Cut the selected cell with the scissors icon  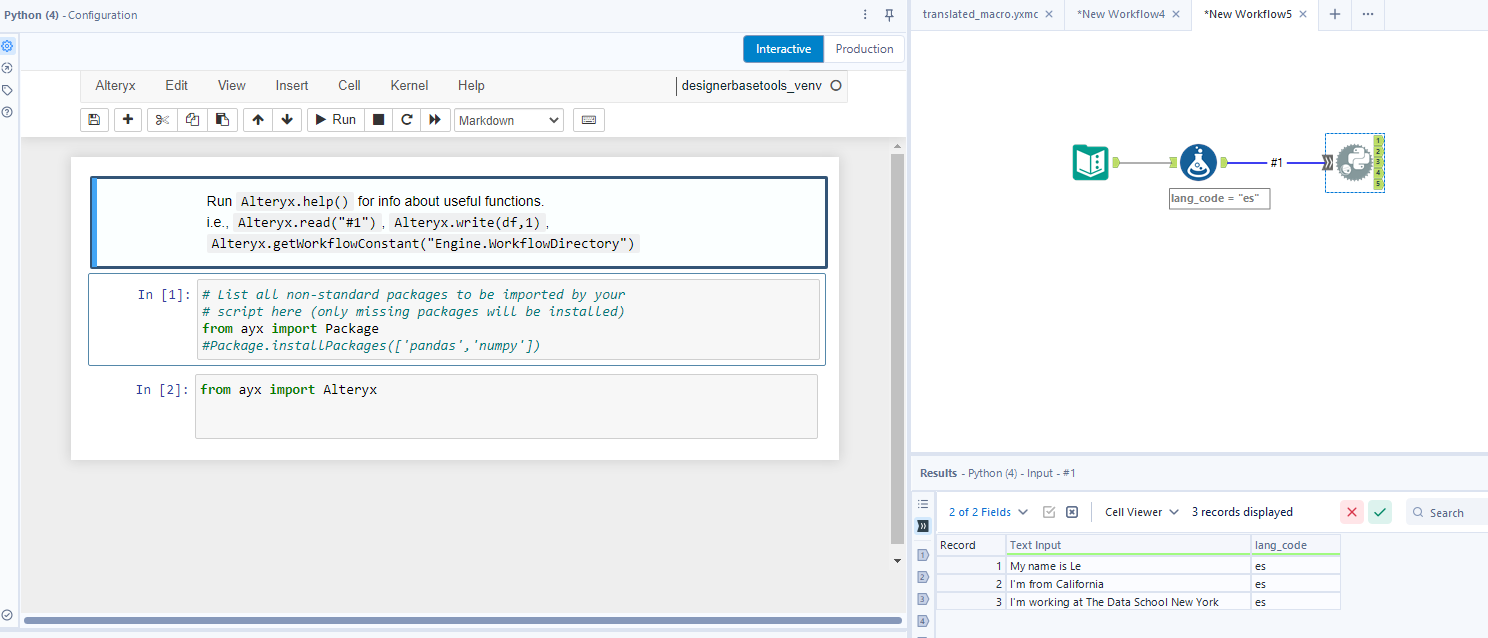(162, 120)
